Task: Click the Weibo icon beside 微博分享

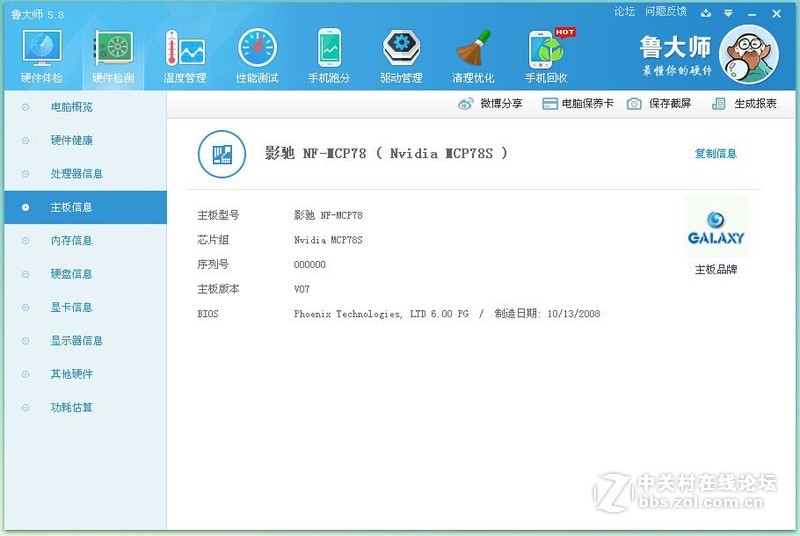Action: [465, 104]
